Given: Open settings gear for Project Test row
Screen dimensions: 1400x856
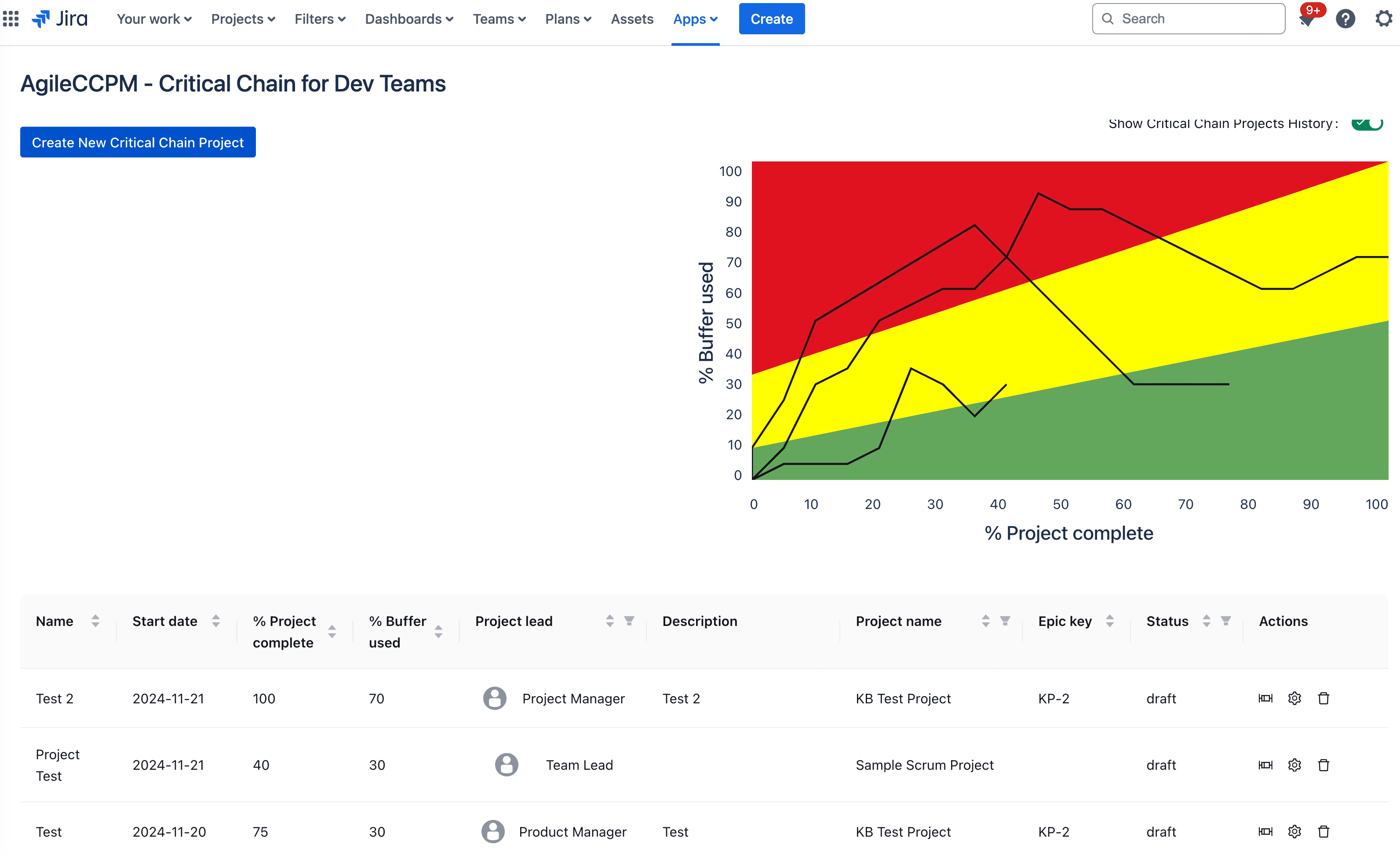Looking at the screenshot, I should point(1294,765).
